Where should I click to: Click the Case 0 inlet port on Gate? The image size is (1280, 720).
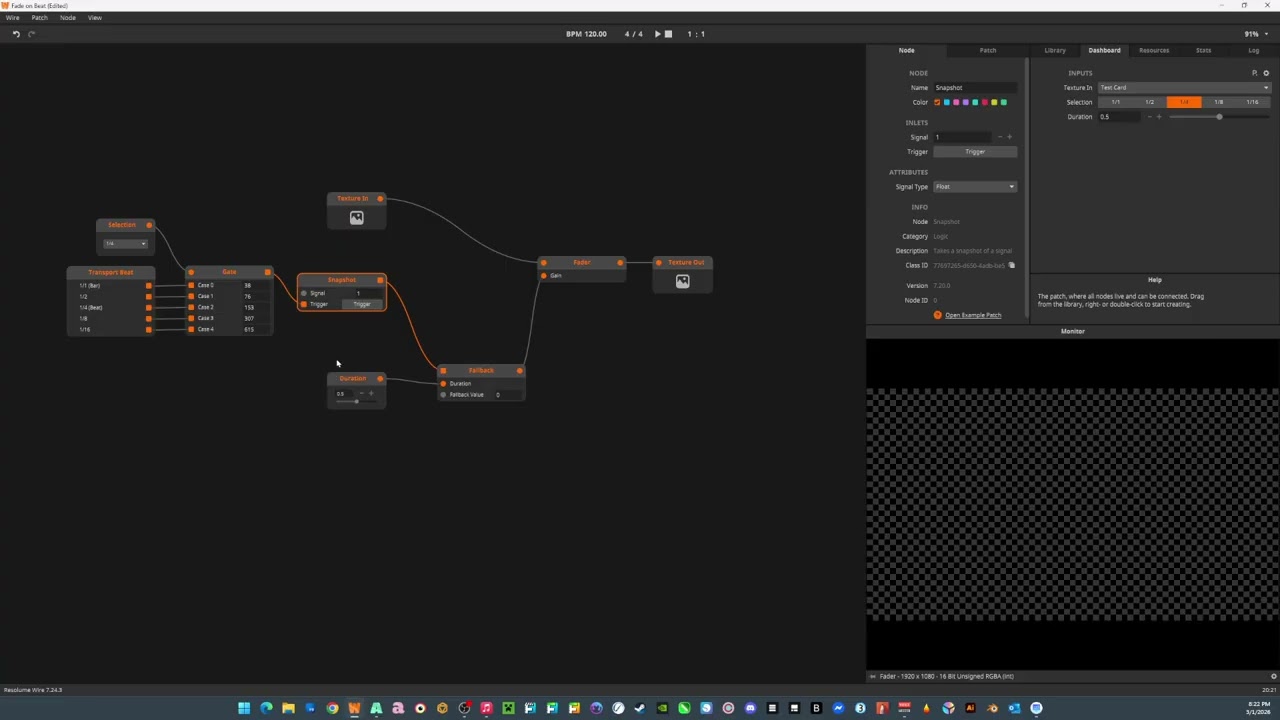190,285
